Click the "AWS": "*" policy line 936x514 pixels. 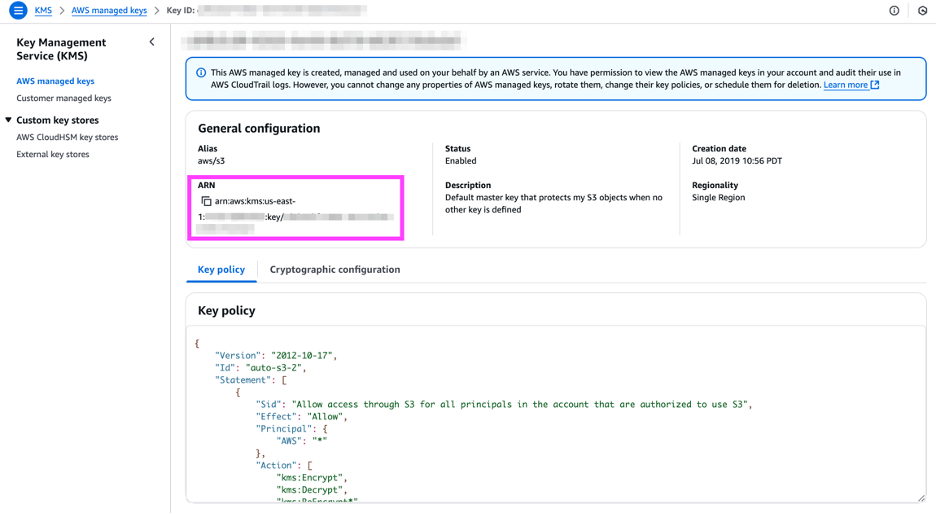click(x=301, y=441)
